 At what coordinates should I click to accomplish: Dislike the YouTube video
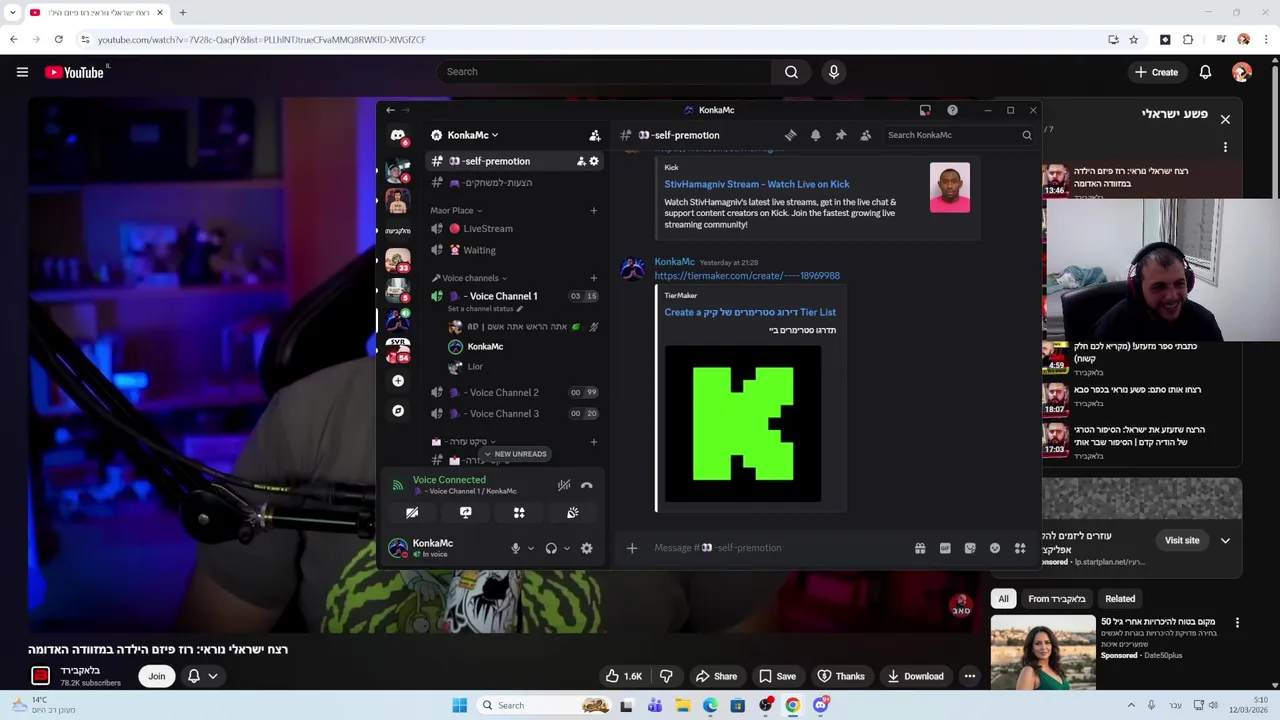click(x=666, y=676)
